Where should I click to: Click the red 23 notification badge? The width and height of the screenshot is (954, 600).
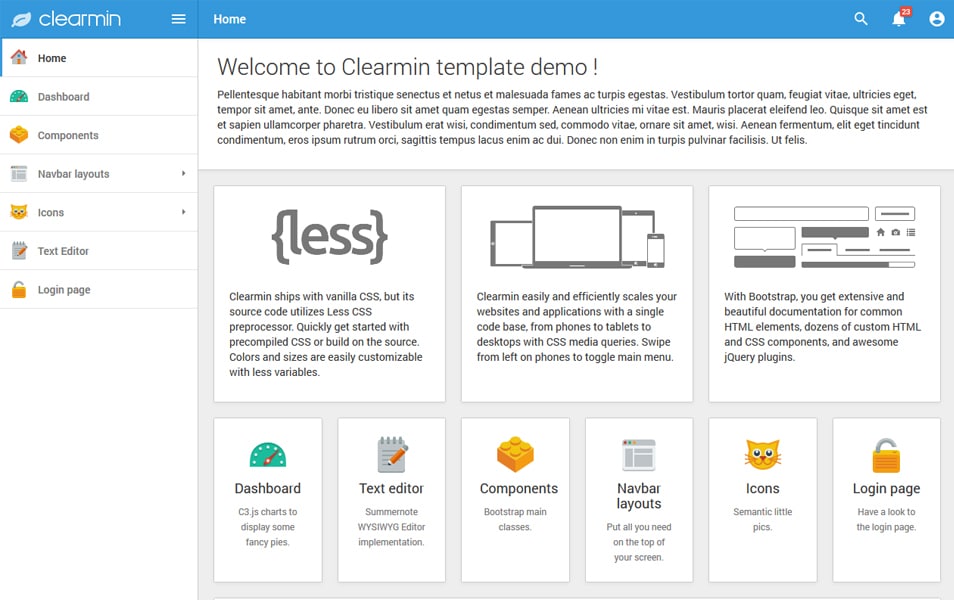click(905, 11)
